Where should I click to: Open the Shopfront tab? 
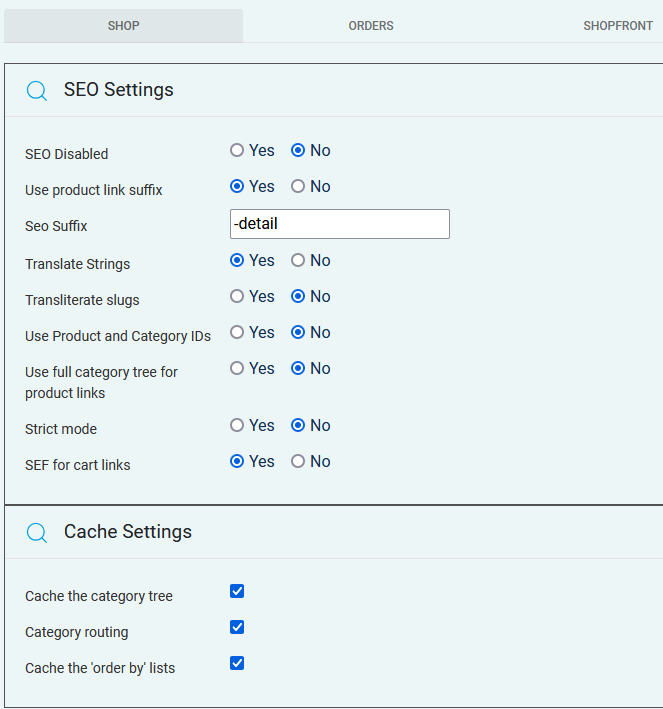pos(618,26)
